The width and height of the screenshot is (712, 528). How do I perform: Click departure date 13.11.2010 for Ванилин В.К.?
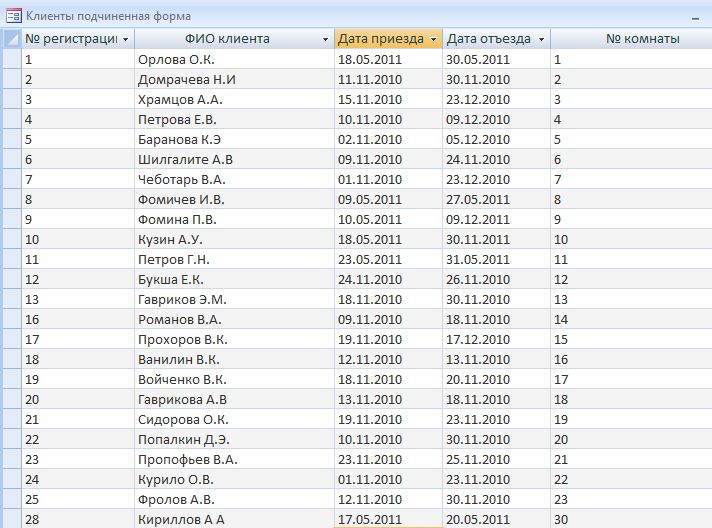pos(496,359)
